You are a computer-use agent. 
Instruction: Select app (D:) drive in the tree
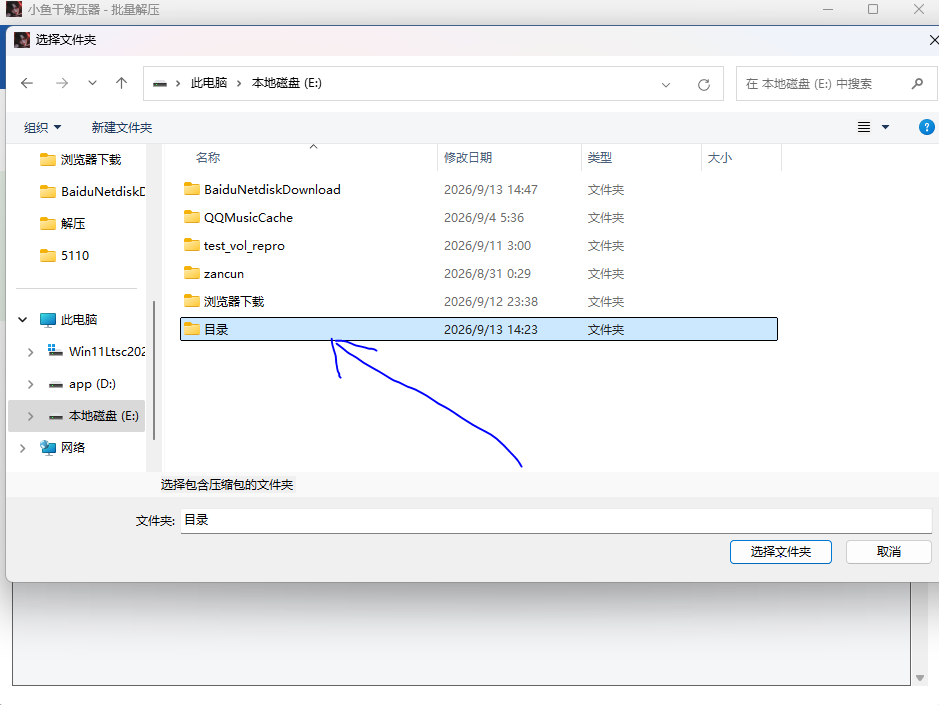pos(82,384)
